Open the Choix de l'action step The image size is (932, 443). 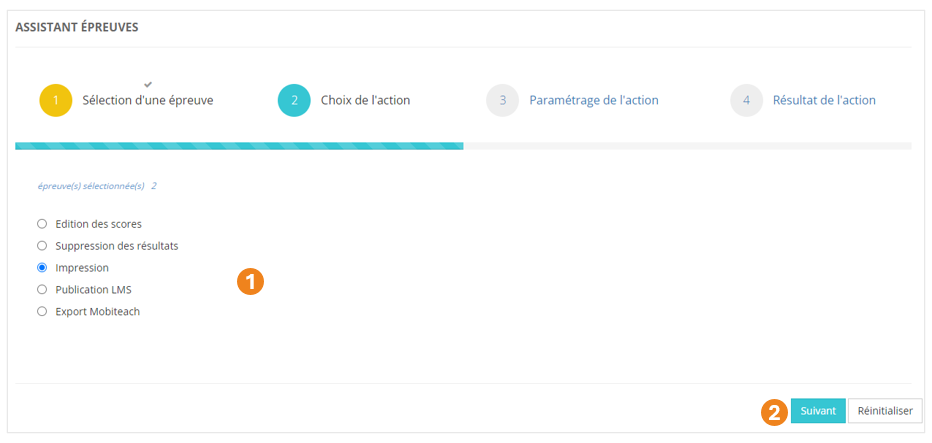(365, 101)
